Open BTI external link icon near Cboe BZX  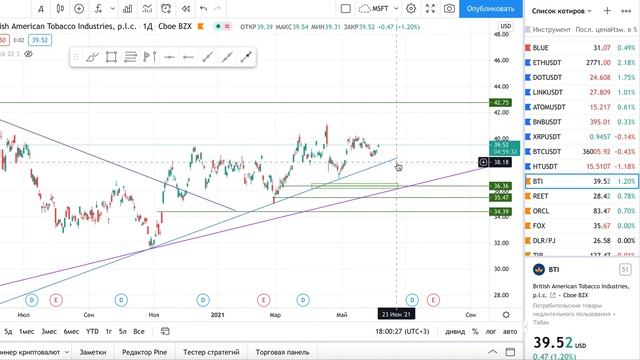(553, 295)
